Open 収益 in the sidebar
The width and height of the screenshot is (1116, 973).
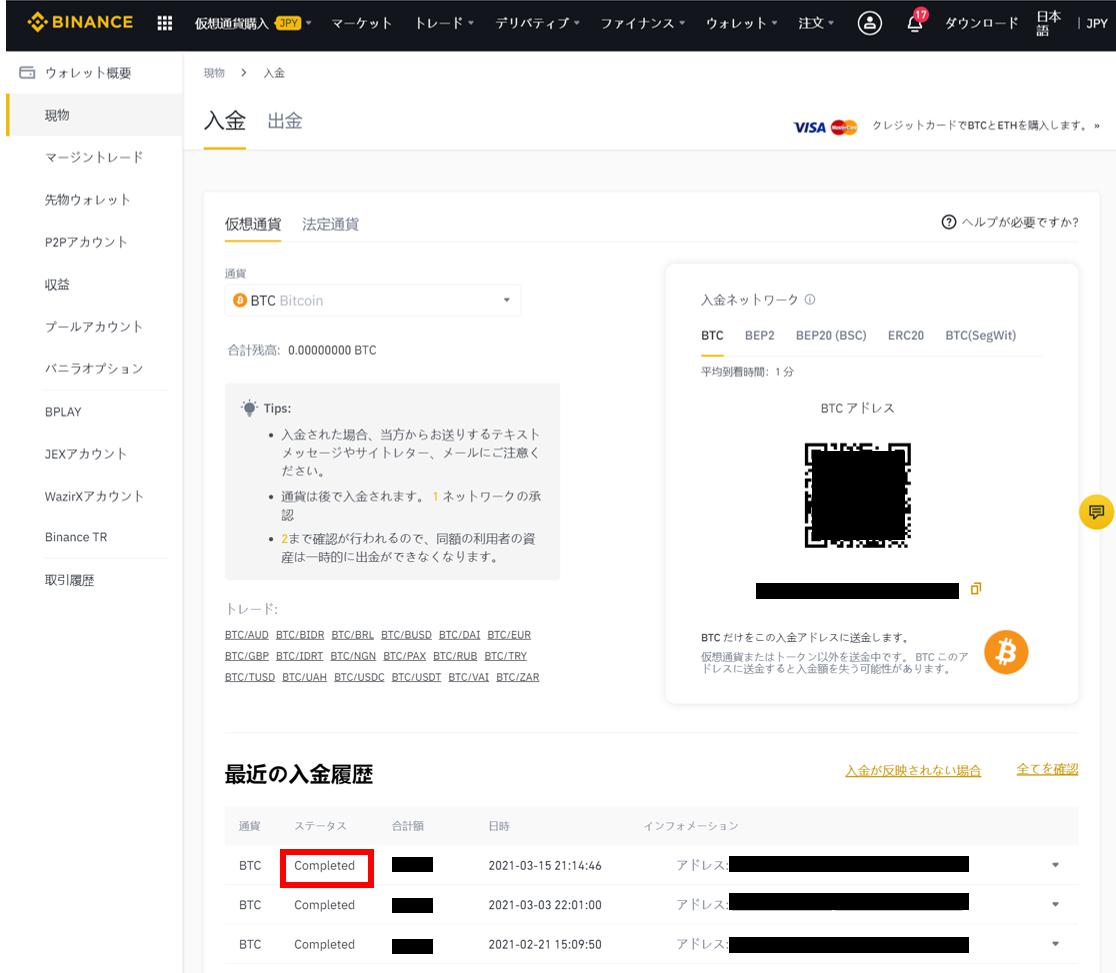(57, 284)
